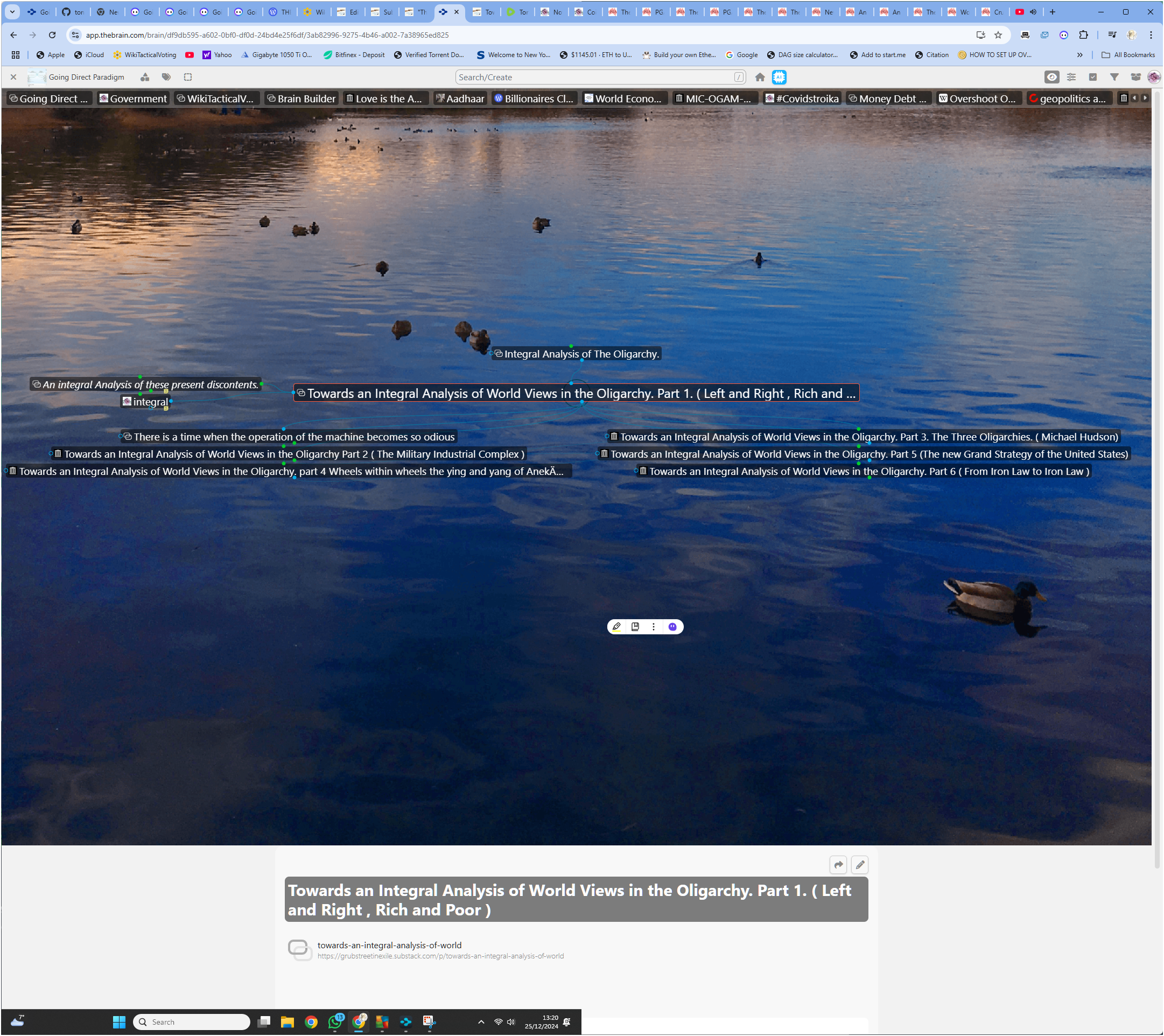Open the blue AI assistant icon
The width and height of the screenshot is (1164, 1036).
tap(779, 77)
